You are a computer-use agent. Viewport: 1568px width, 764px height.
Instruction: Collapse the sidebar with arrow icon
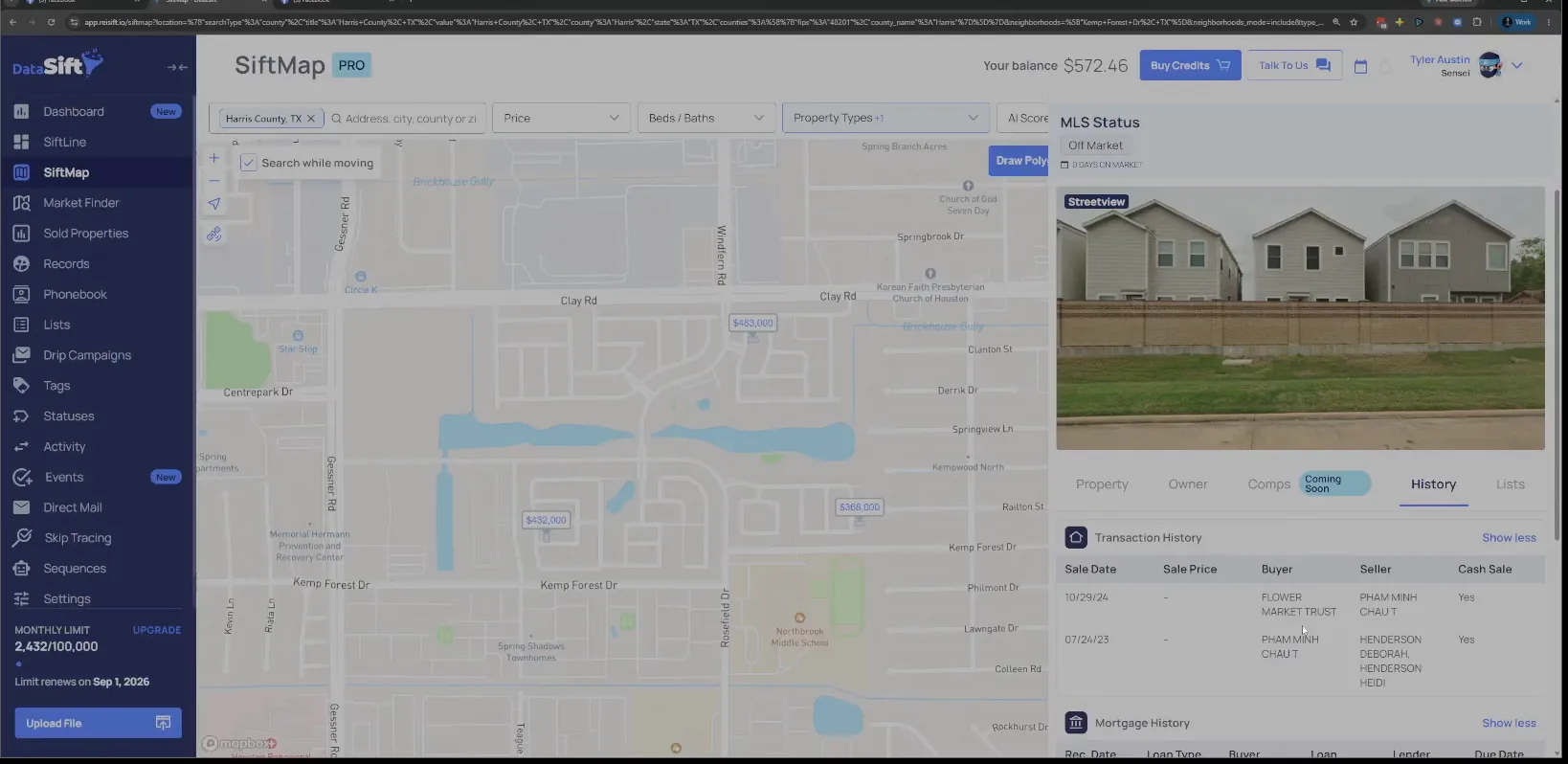click(177, 67)
